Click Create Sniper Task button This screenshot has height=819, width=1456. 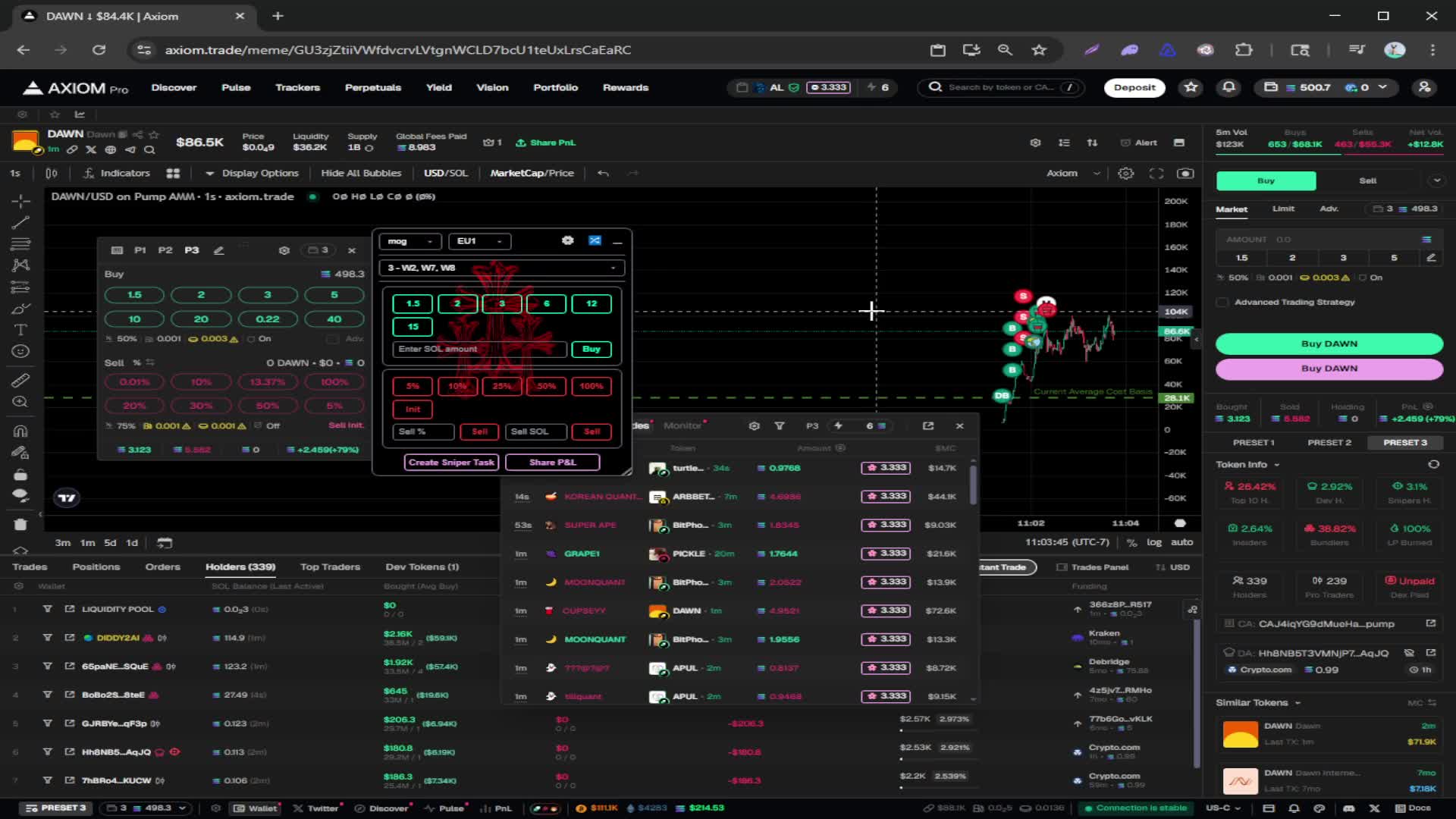tap(451, 462)
